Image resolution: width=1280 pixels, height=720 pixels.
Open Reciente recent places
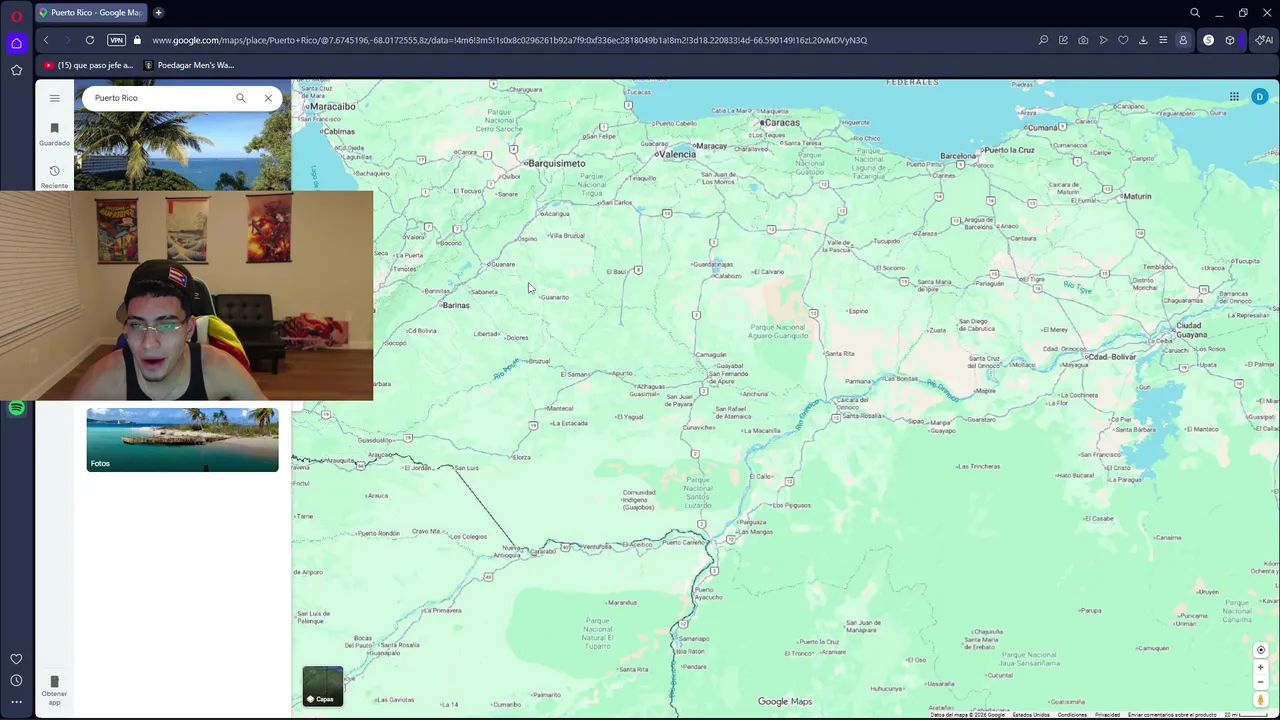click(54, 176)
